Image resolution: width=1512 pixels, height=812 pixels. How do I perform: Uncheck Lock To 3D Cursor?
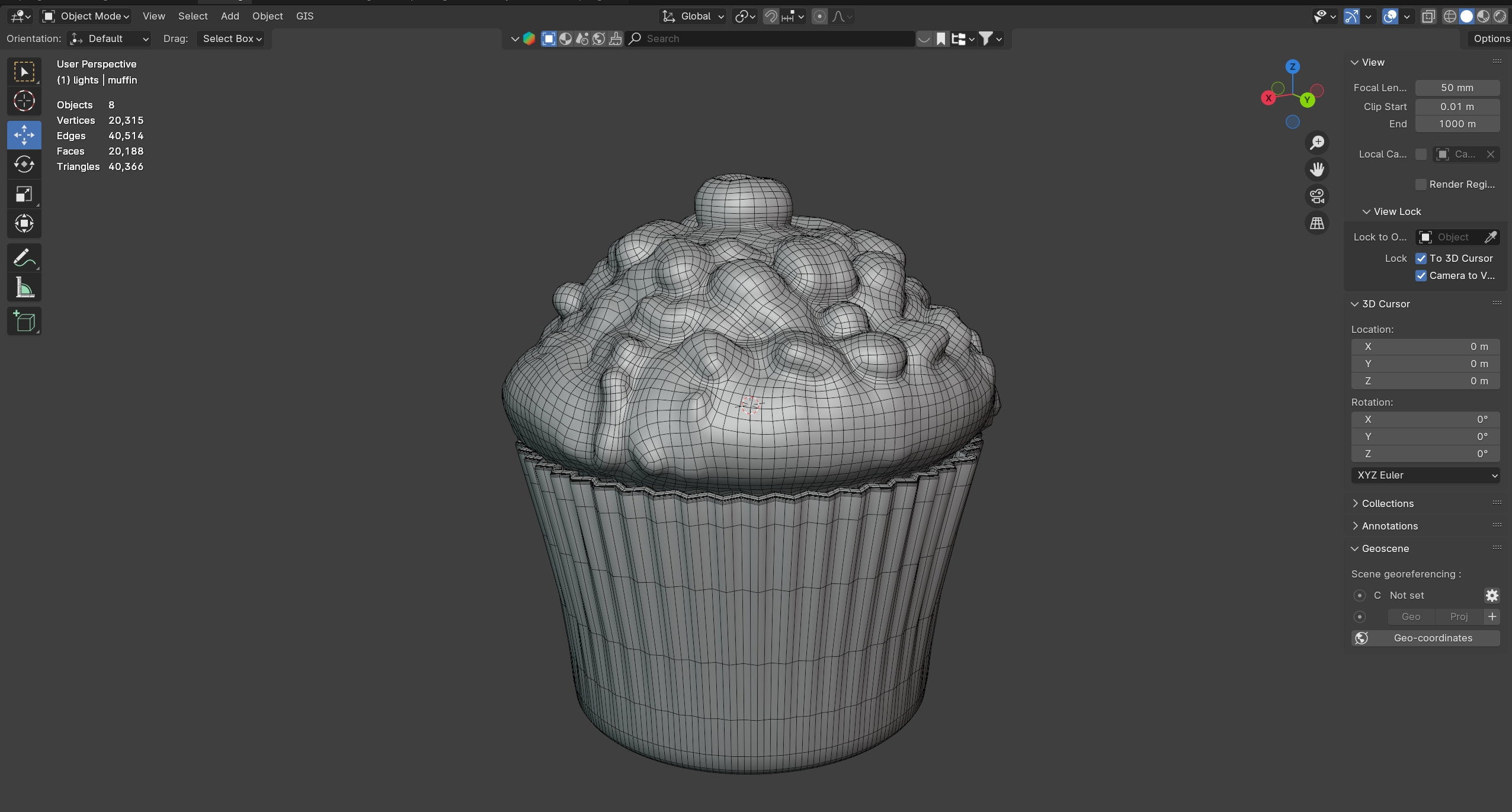[1421, 258]
